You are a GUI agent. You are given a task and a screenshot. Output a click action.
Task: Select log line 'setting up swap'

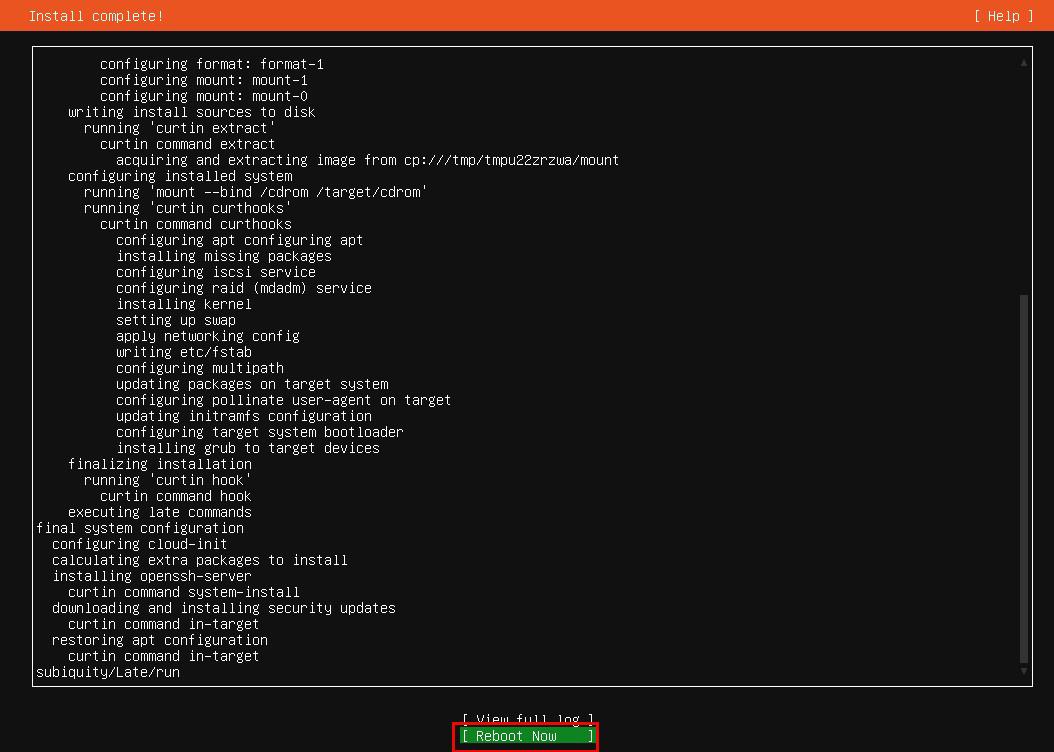175,321
